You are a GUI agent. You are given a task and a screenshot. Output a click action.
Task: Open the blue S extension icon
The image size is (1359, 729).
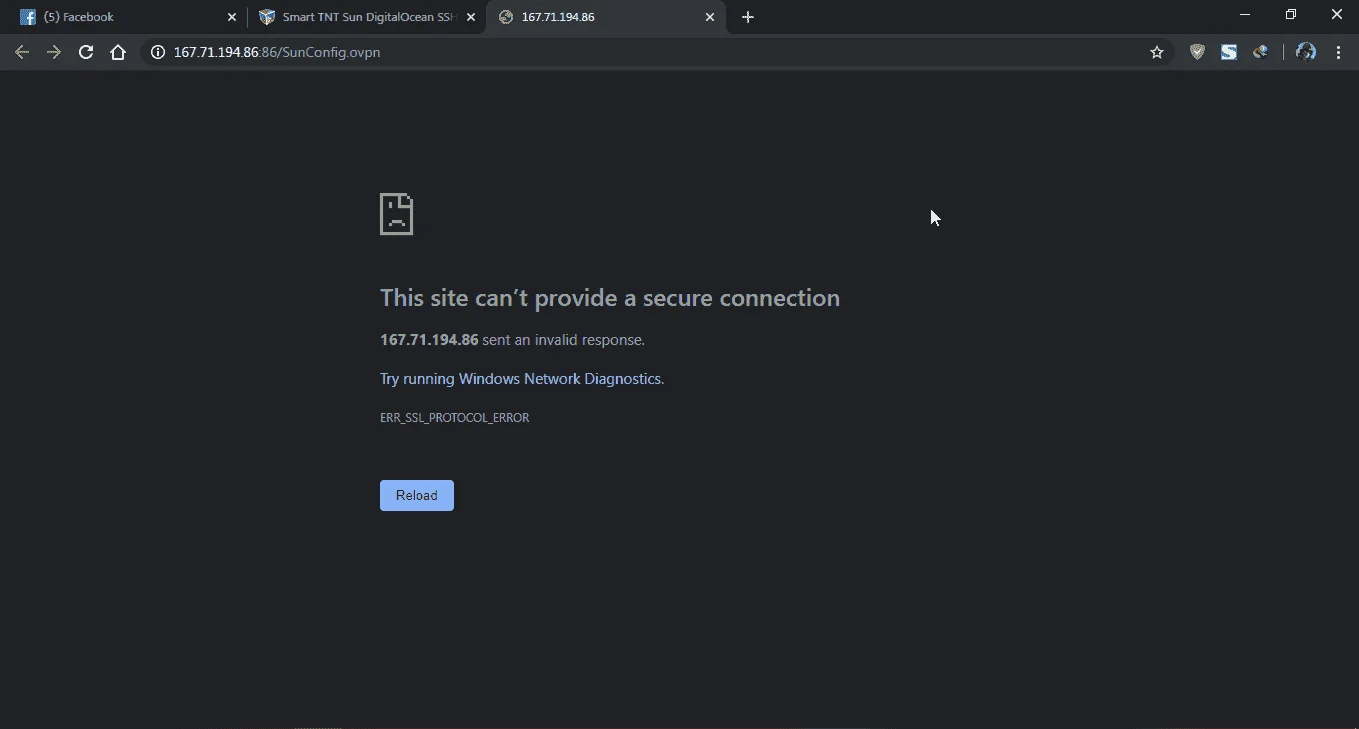click(x=1229, y=52)
